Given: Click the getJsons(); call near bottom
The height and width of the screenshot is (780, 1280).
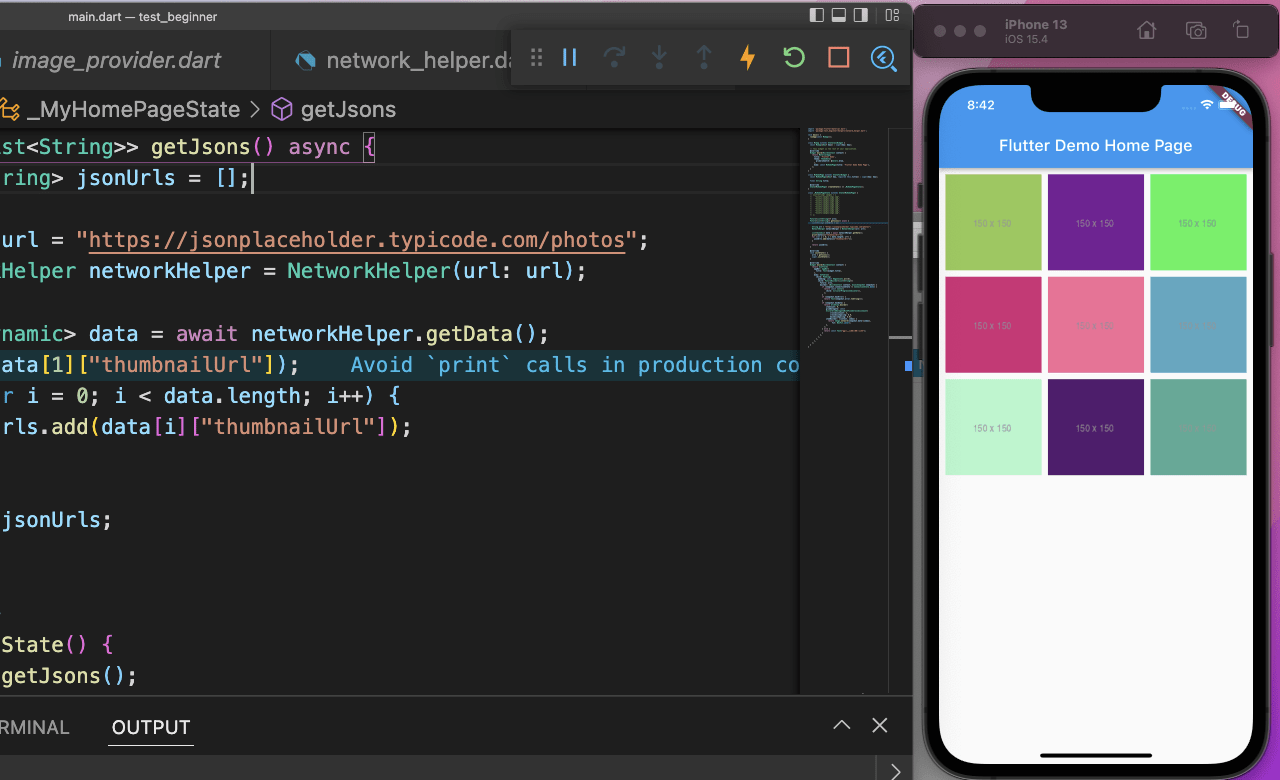Looking at the screenshot, I should click(69, 676).
